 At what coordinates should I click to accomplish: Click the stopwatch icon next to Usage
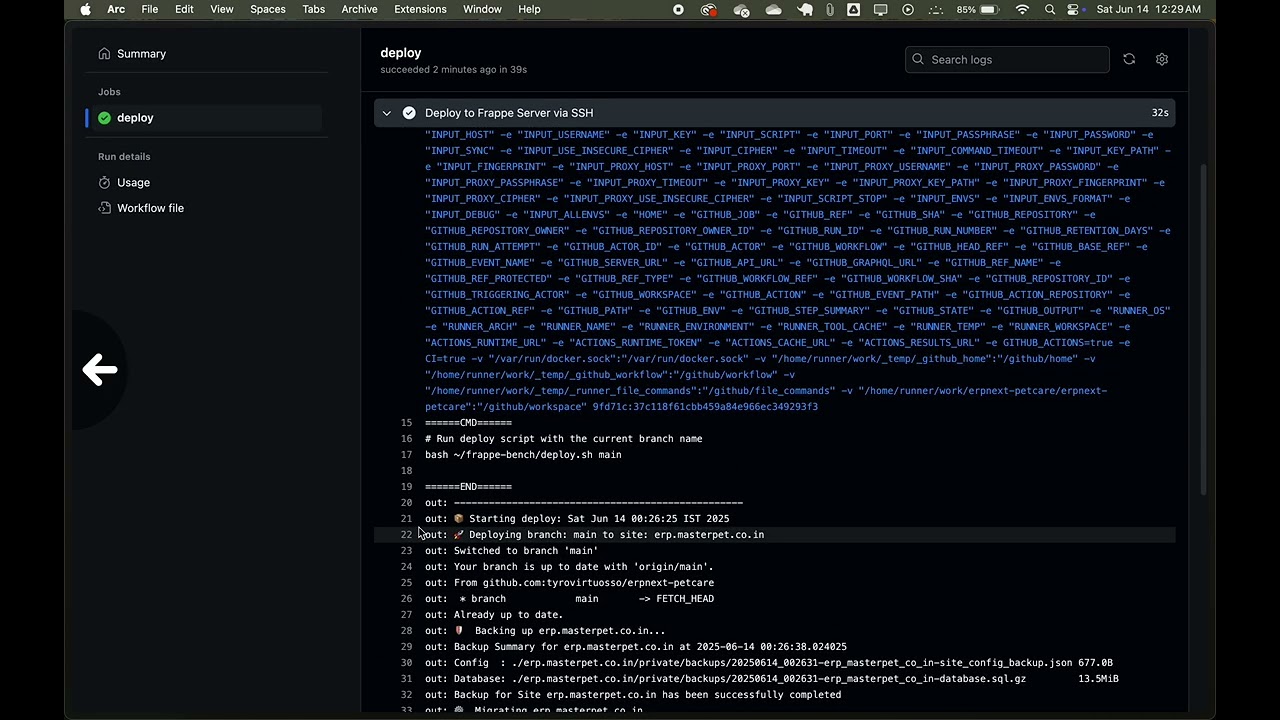104,183
